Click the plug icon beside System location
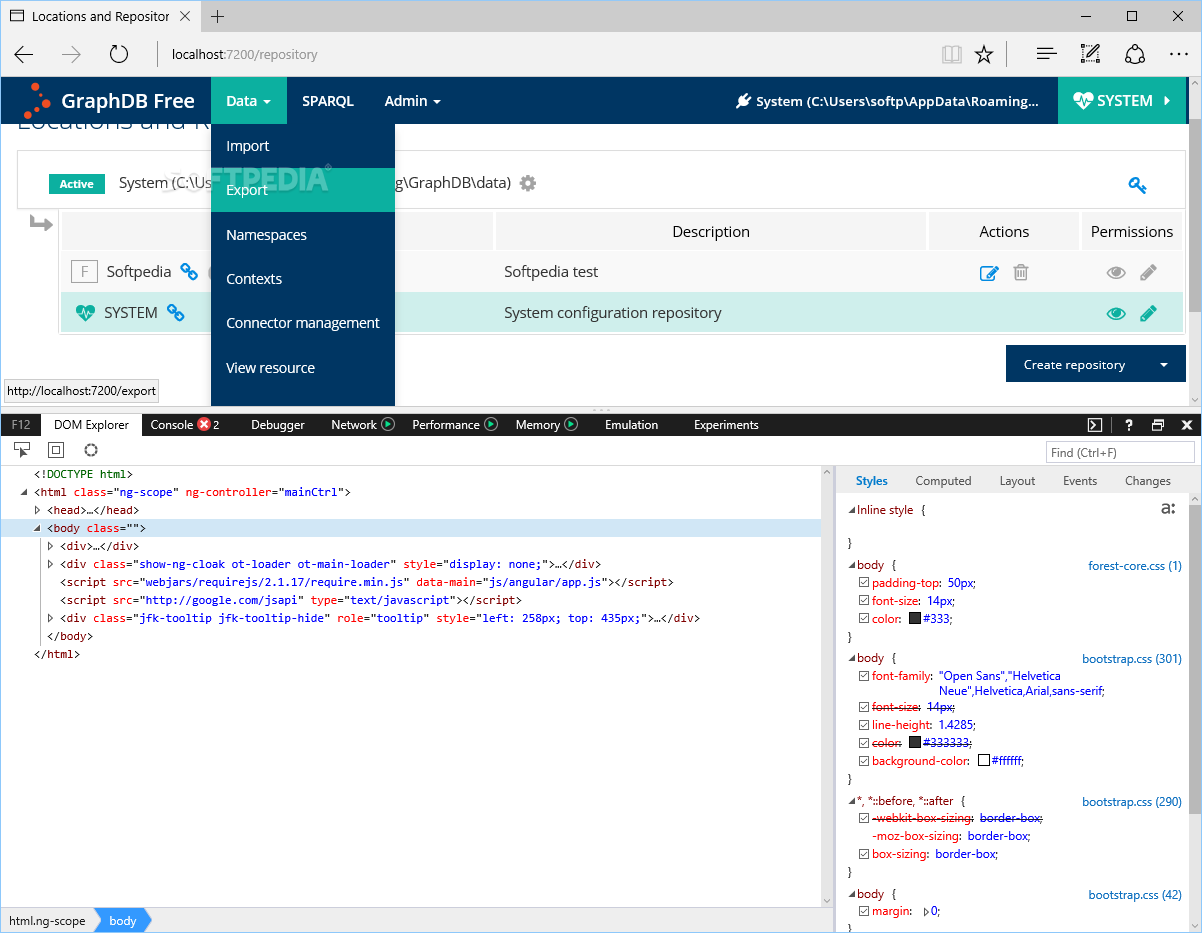 tap(742, 101)
